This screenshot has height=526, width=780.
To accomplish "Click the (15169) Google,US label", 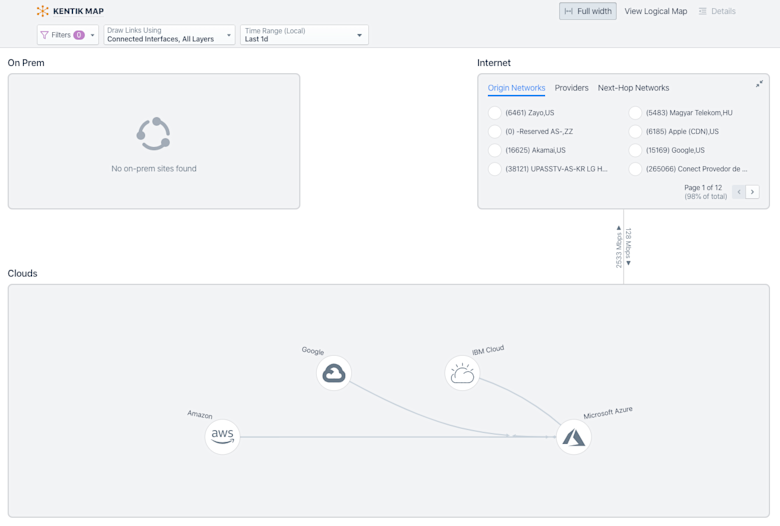I will 675,150.
